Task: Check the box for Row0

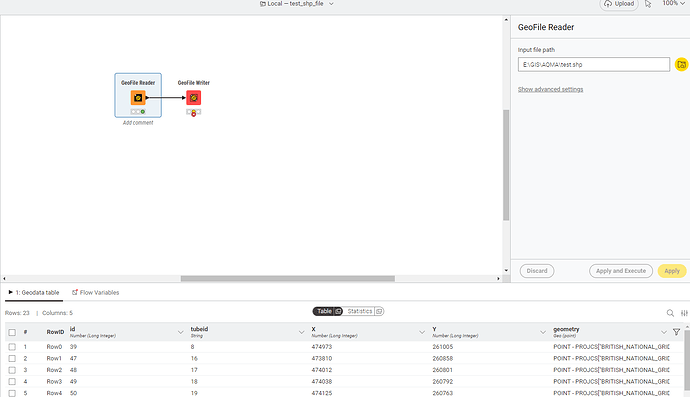Action: coord(12,347)
